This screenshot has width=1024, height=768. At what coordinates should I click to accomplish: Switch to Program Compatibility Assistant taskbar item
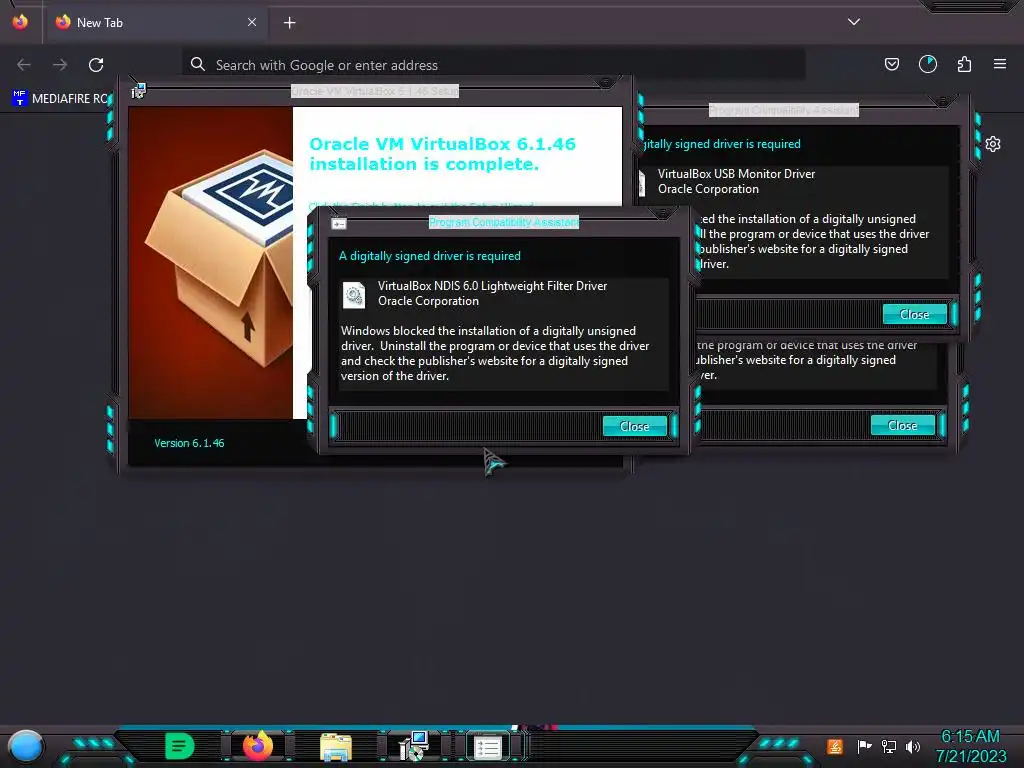click(x=488, y=747)
